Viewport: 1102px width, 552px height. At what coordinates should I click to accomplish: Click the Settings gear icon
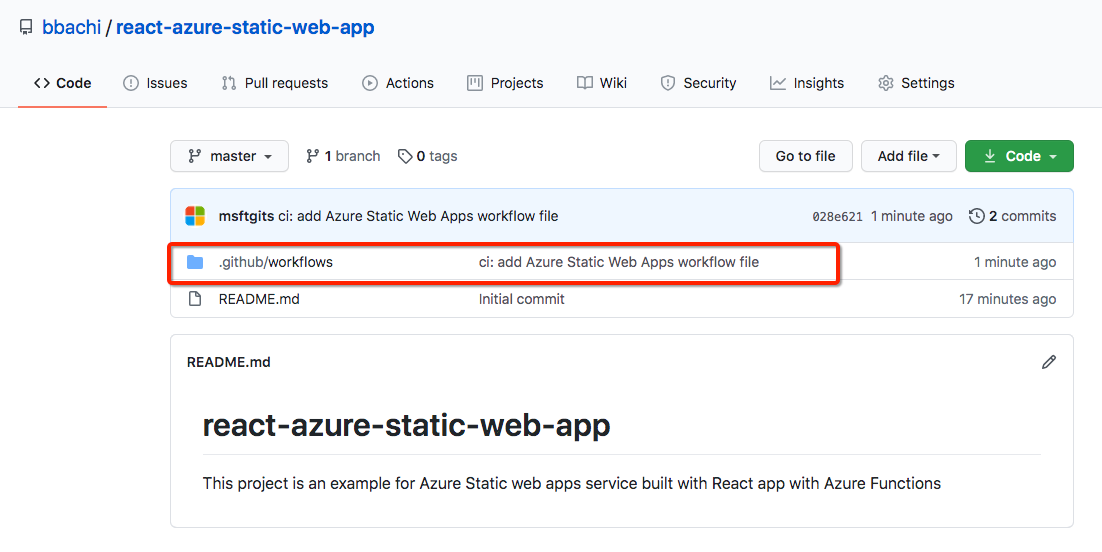pyautogui.click(x=886, y=83)
